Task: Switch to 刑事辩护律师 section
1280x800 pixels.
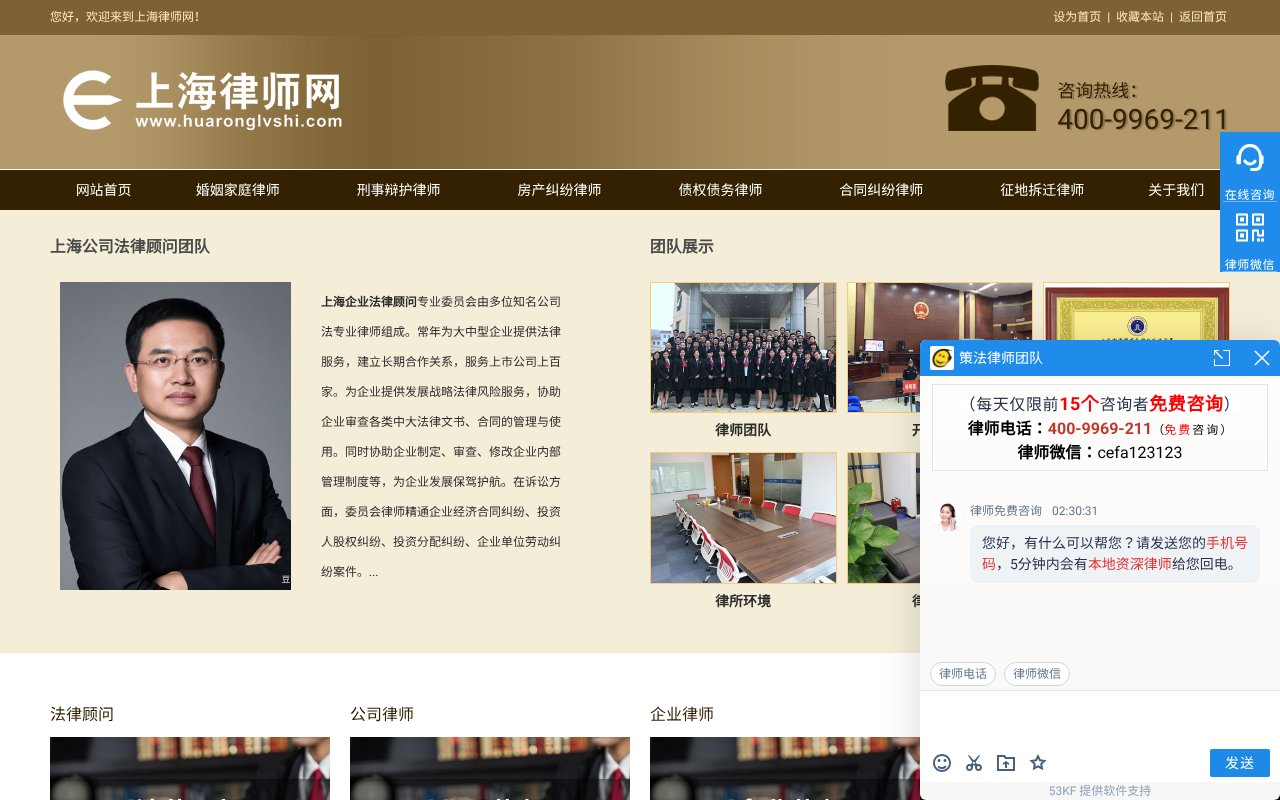Action: coord(399,190)
